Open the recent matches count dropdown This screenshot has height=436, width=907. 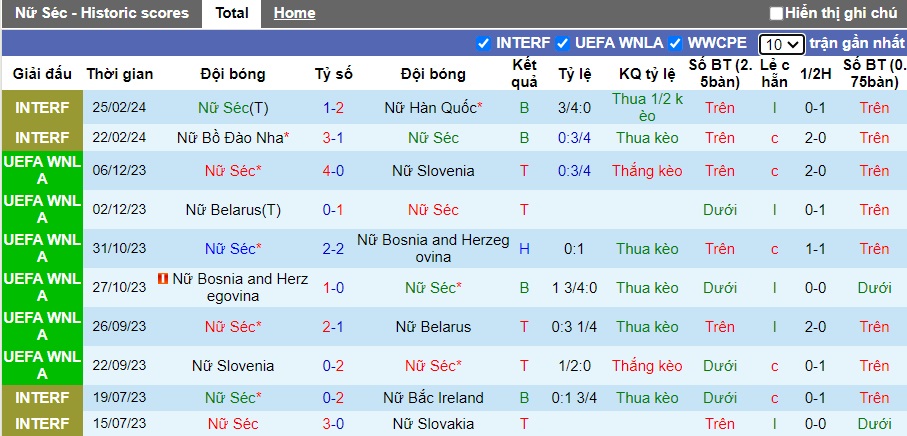click(781, 44)
